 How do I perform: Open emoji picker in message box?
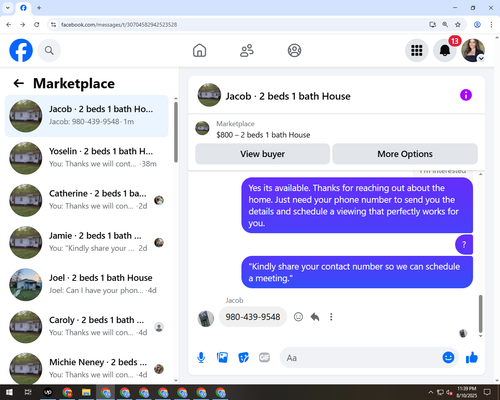(x=448, y=357)
